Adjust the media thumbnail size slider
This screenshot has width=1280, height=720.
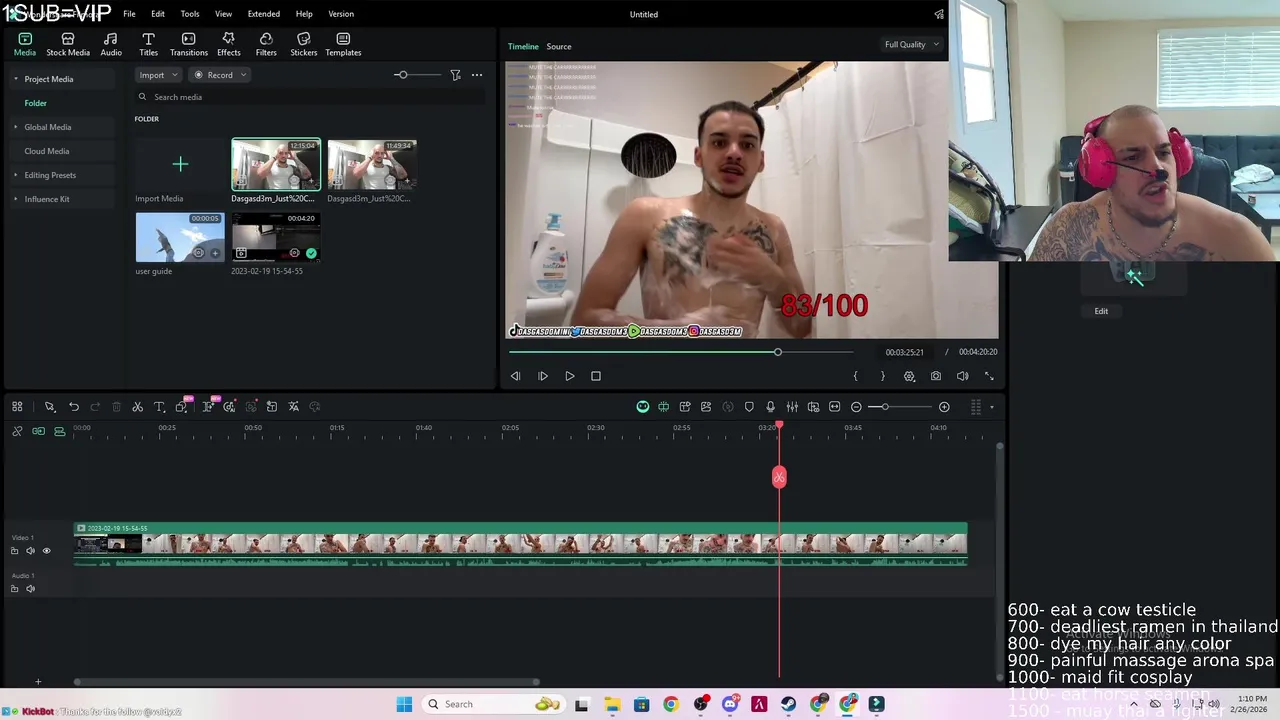401,75
